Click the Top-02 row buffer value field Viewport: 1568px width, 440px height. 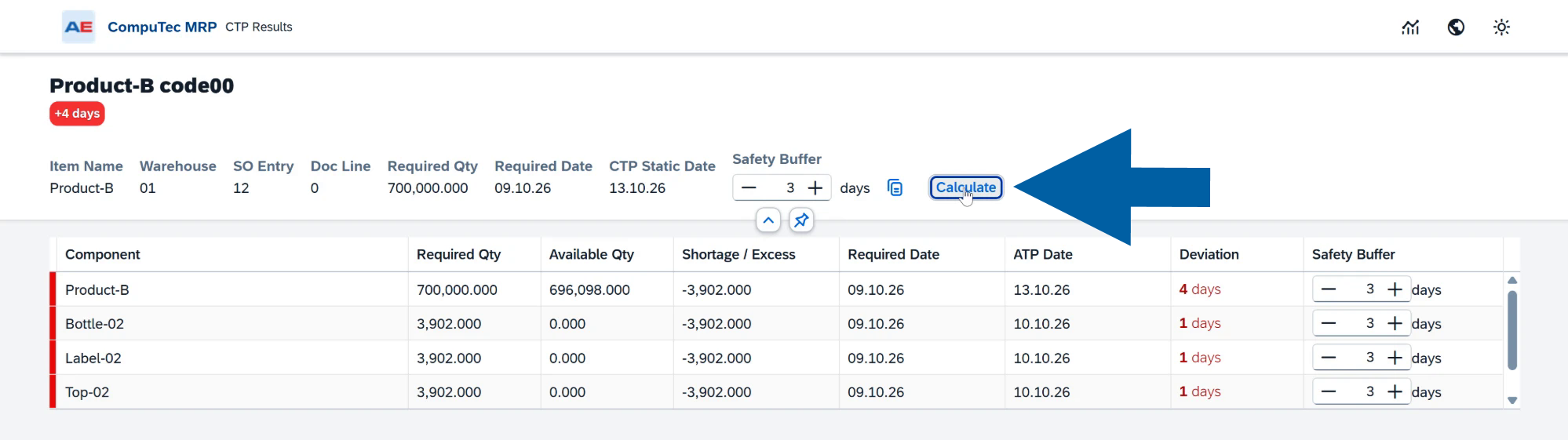click(1362, 391)
